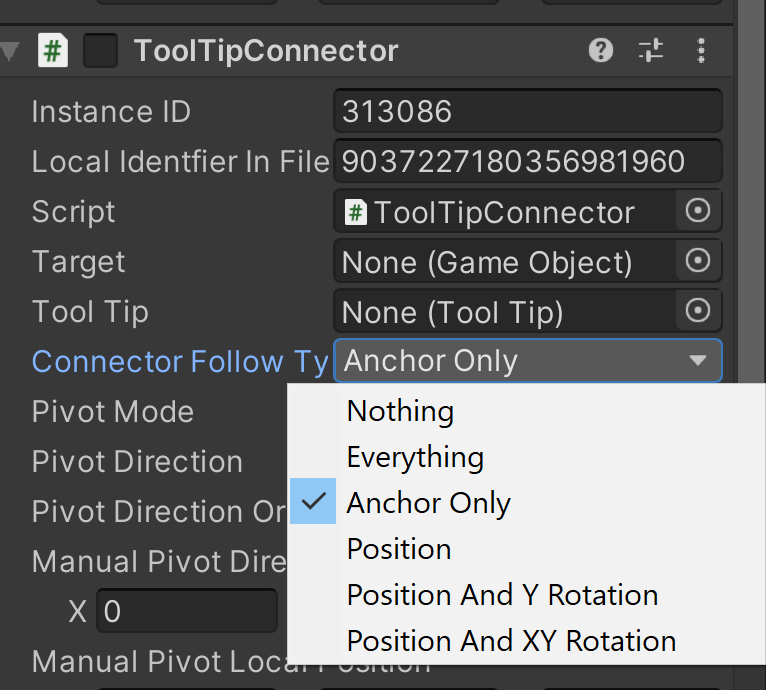Click the Manual Pivot Direction X field
This screenshot has width=766, height=690.
(x=186, y=611)
